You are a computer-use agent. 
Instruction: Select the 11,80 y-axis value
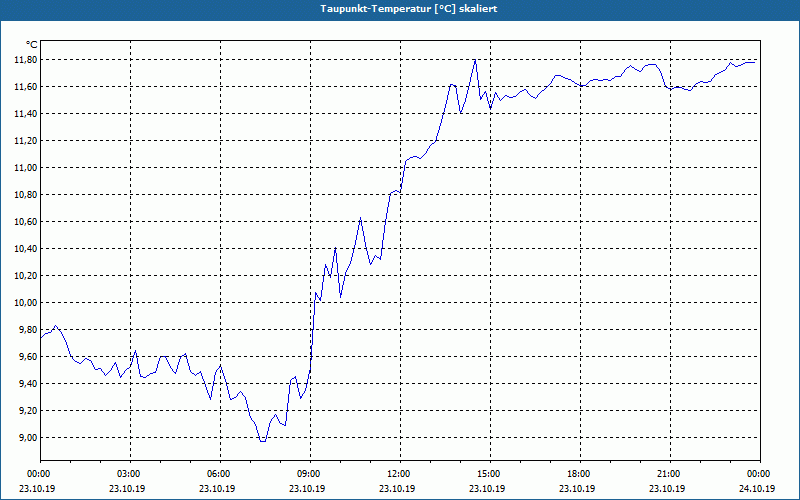pos(26,60)
